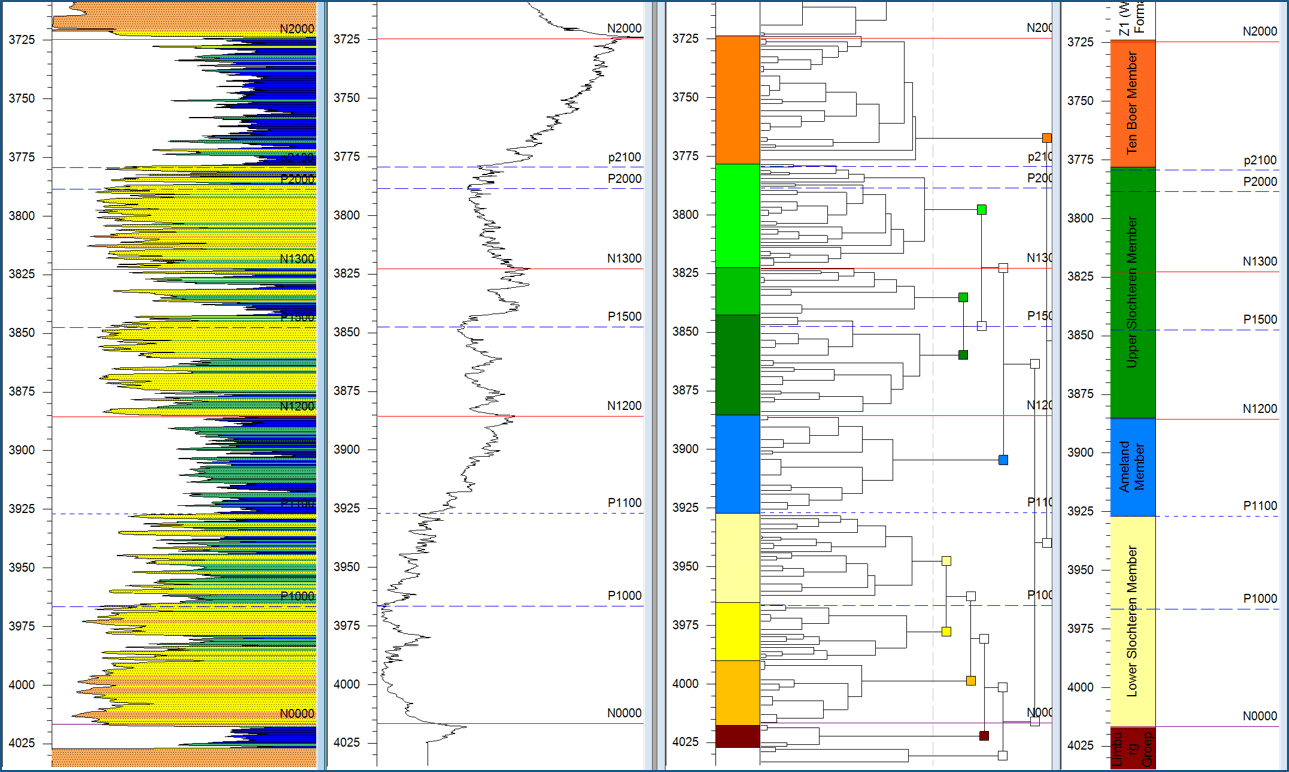Click N0000 marker label in log curve track
The image size is (1289, 772).
624,714
